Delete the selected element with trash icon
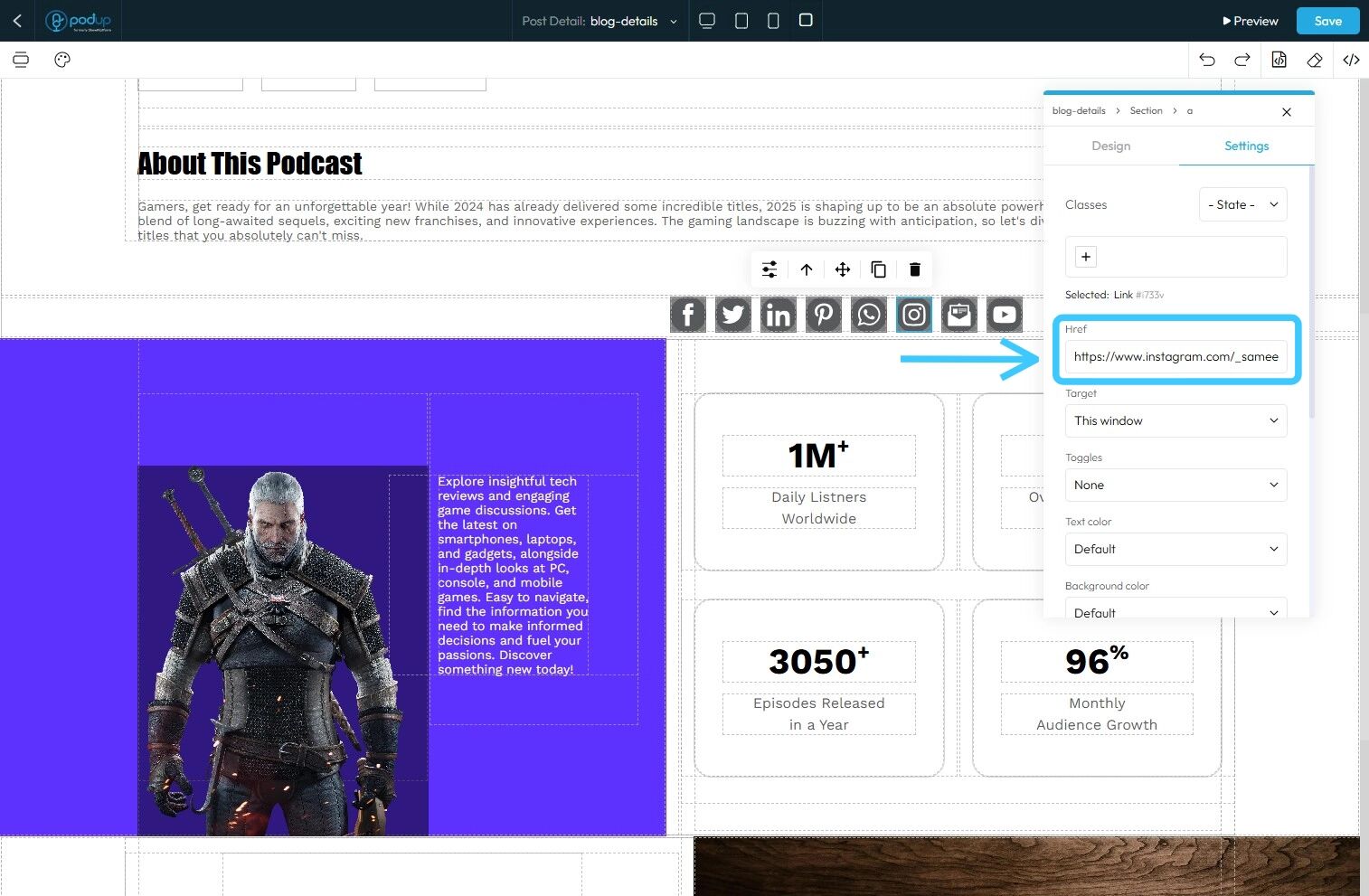Viewport: 1369px width, 896px height. pos(915,269)
